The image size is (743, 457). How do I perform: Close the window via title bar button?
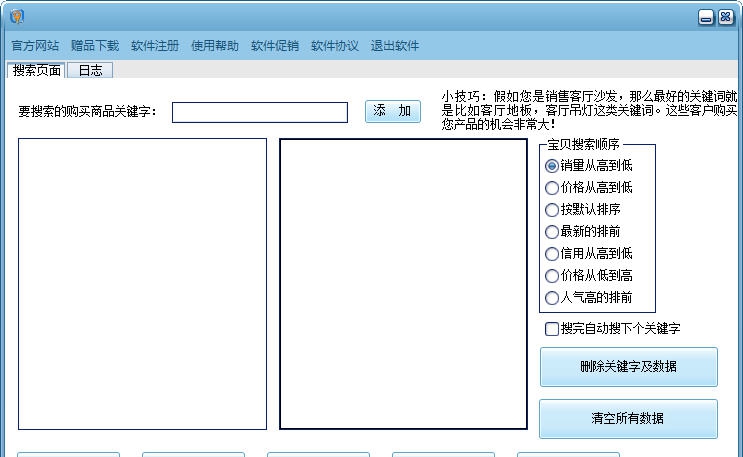point(725,17)
